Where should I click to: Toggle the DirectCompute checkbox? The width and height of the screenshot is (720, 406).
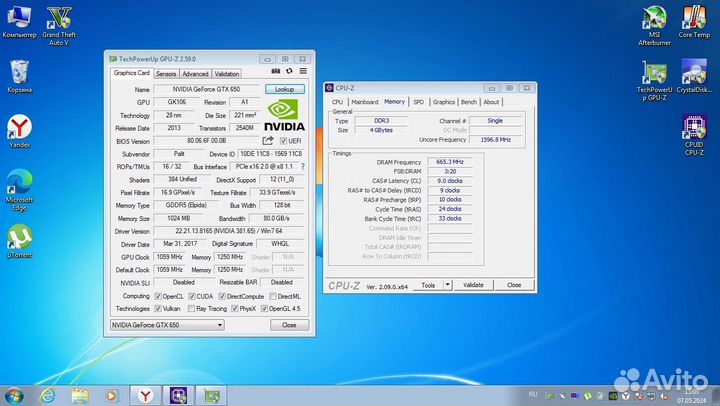coord(222,296)
